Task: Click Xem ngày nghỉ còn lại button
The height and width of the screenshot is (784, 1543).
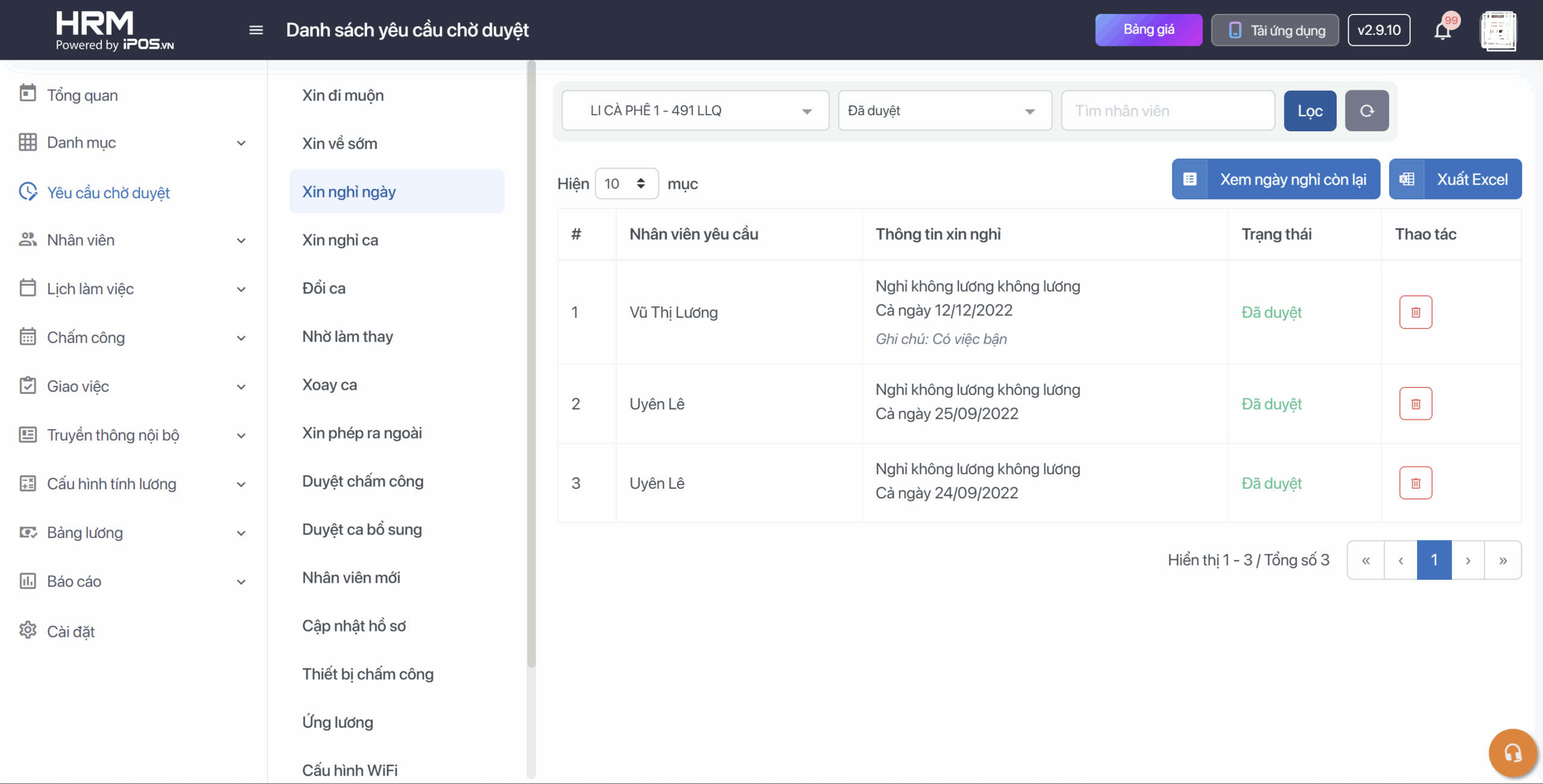Action: coord(1275,180)
